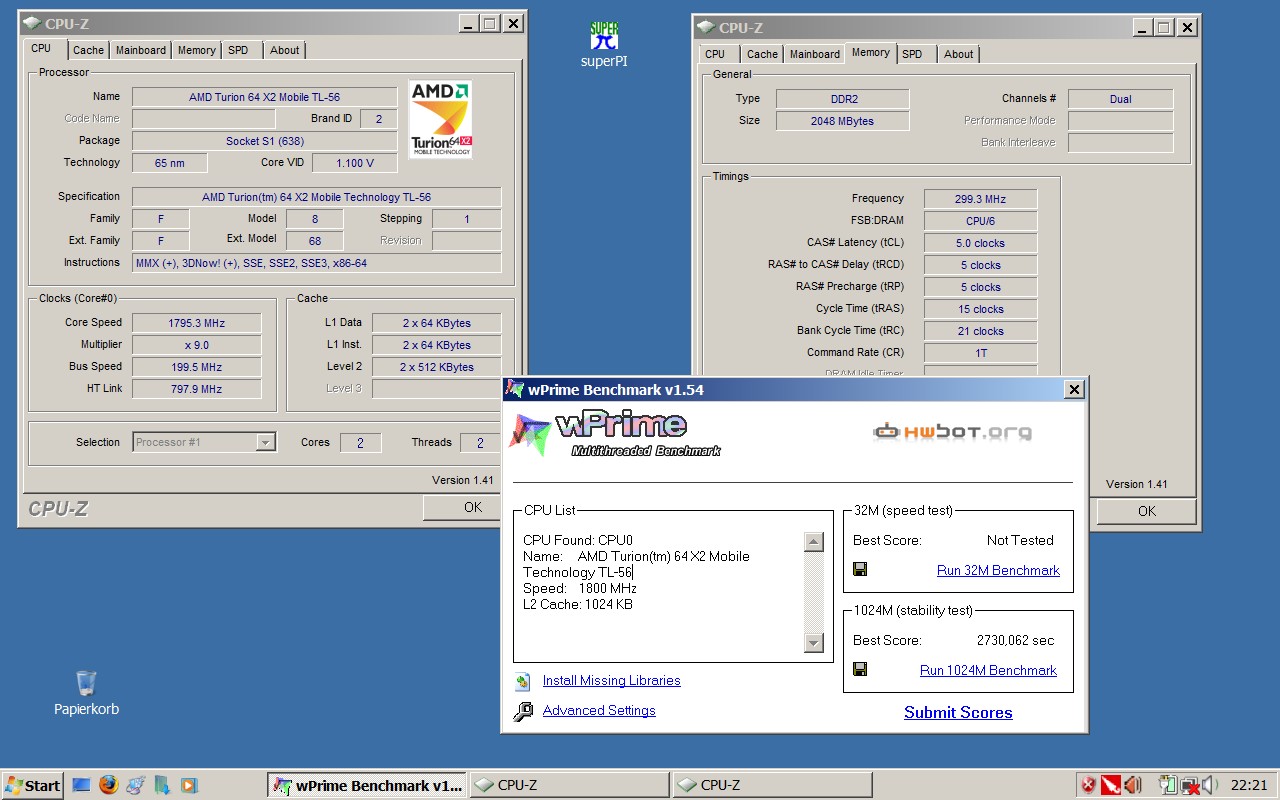
Task: Open the About tab in left CPU-Z
Action: coord(285,50)
